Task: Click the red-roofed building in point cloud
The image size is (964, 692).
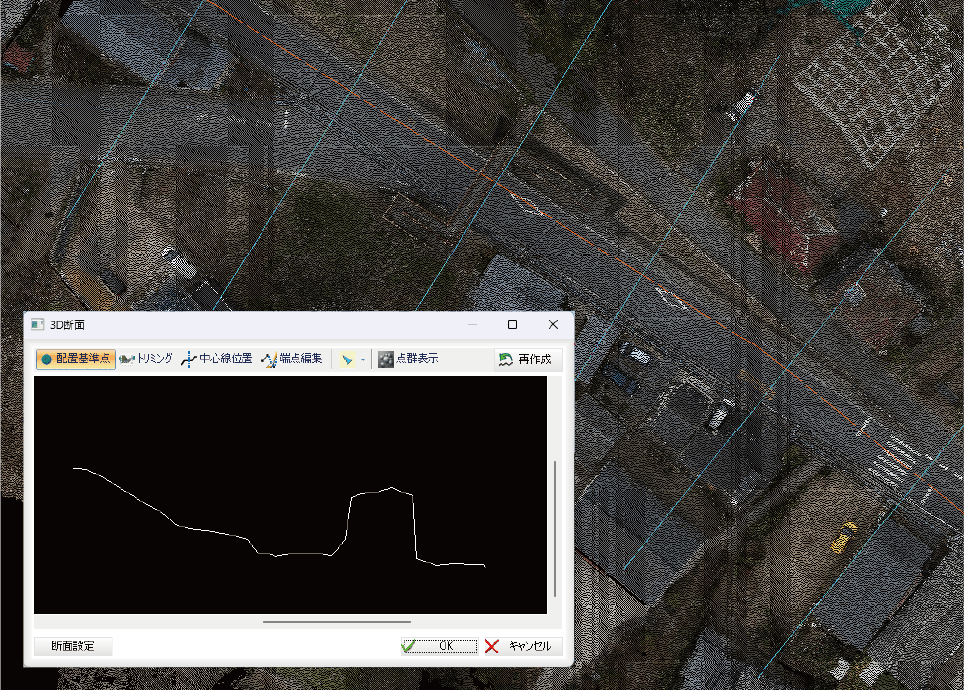Action: (x=784, y=216)
